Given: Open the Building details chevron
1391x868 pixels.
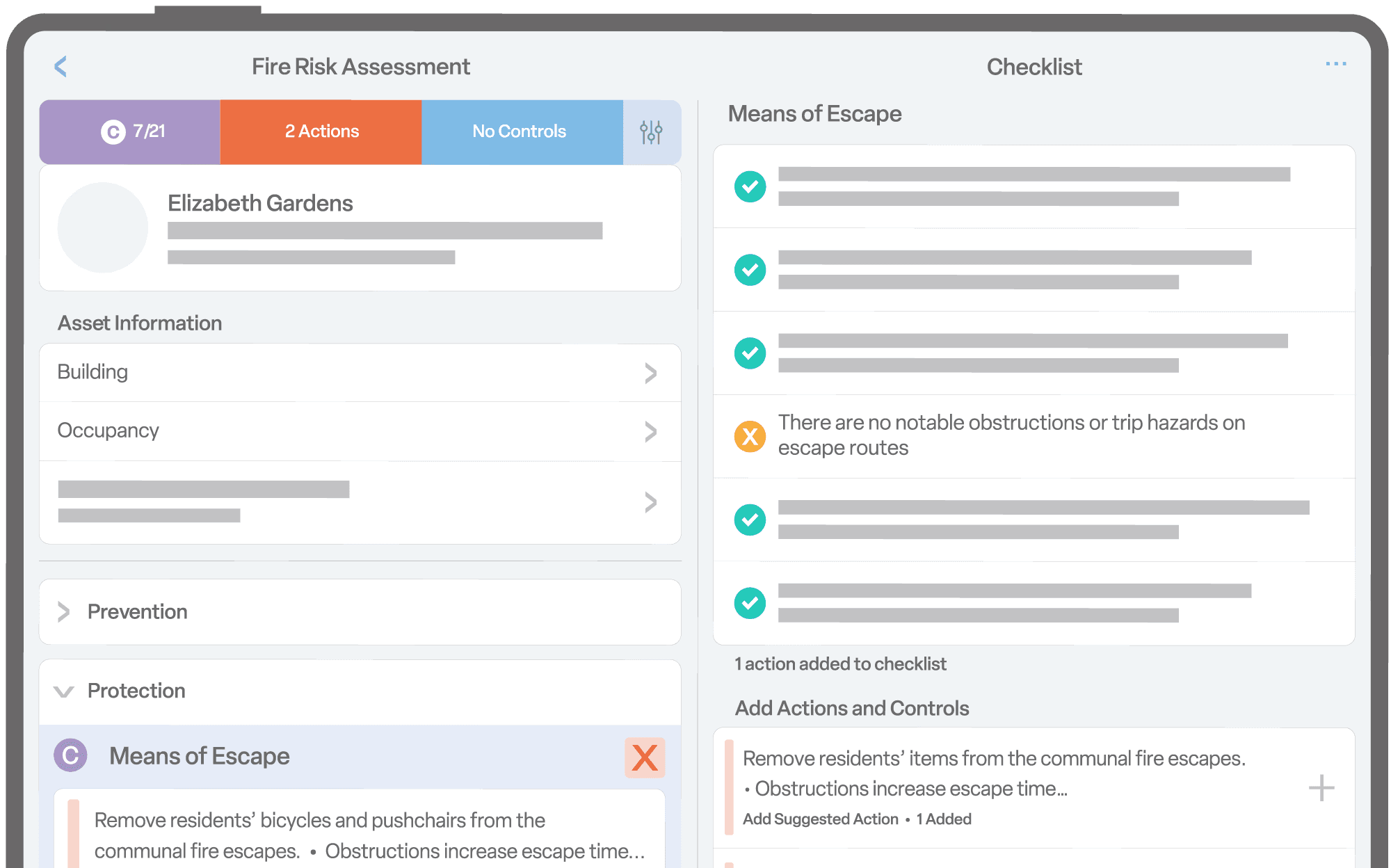Looking at the screenshot, I should [651, 373].
